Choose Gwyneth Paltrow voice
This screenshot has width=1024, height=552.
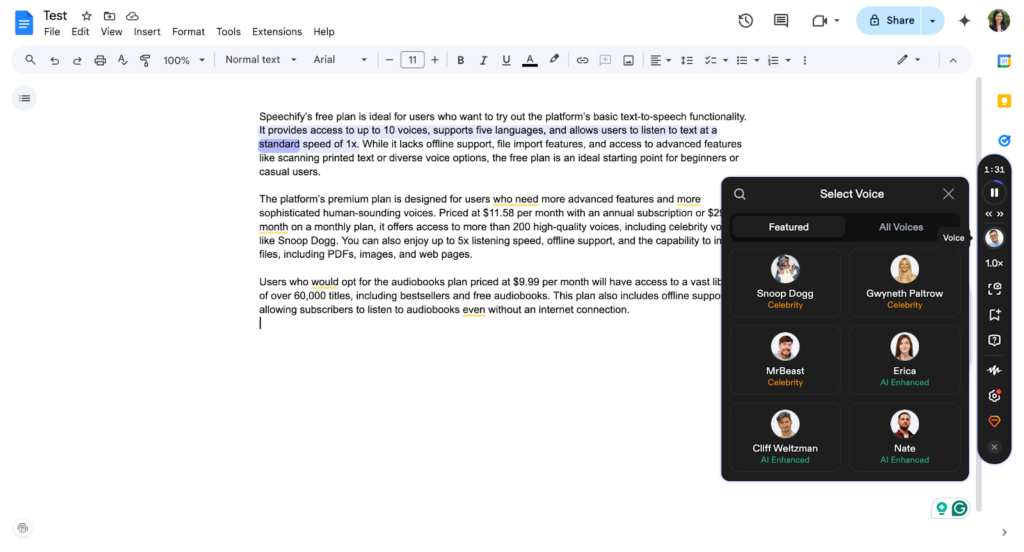(x=904, y=283)
